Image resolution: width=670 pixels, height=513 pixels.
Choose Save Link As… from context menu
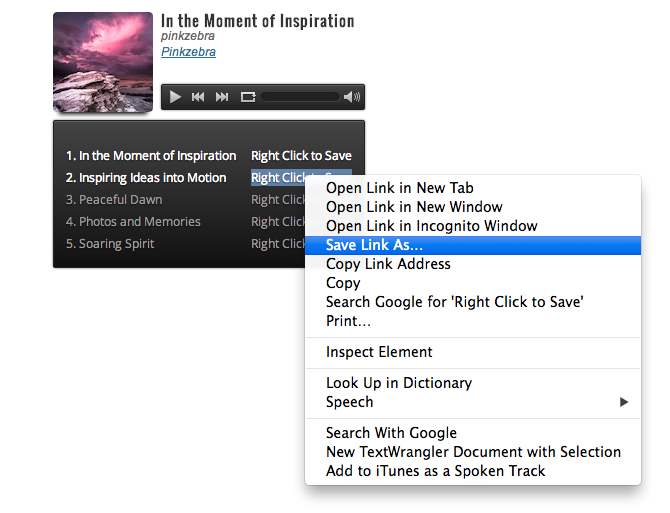(374, 245)
